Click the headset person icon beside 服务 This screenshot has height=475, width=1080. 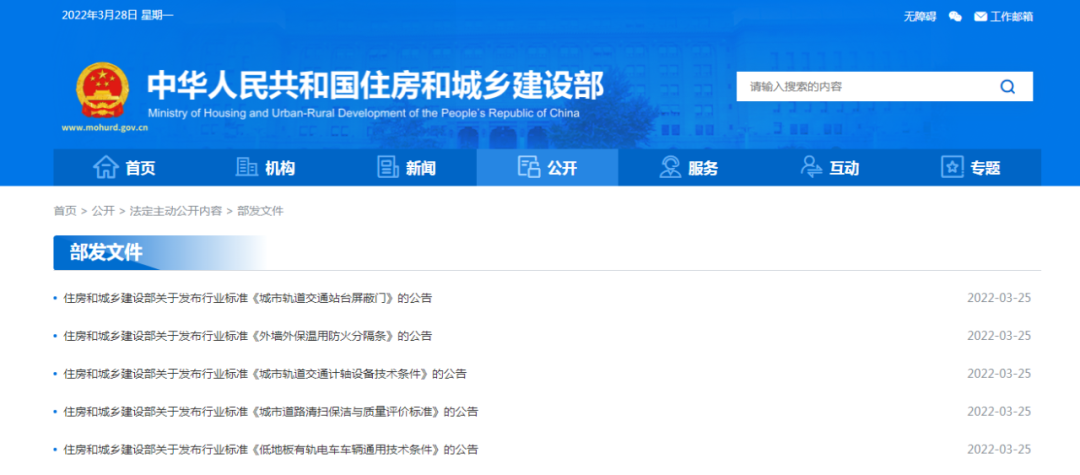coord(669,167)
